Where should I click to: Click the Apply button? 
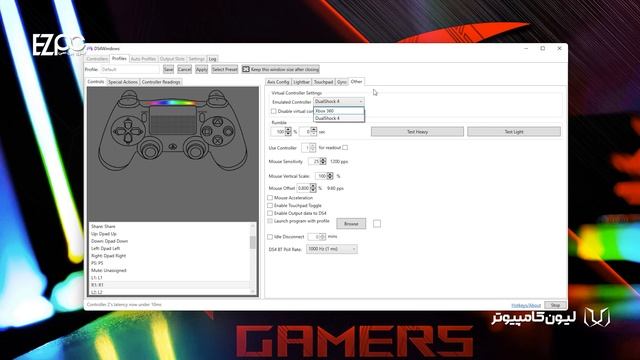(201, 69)
